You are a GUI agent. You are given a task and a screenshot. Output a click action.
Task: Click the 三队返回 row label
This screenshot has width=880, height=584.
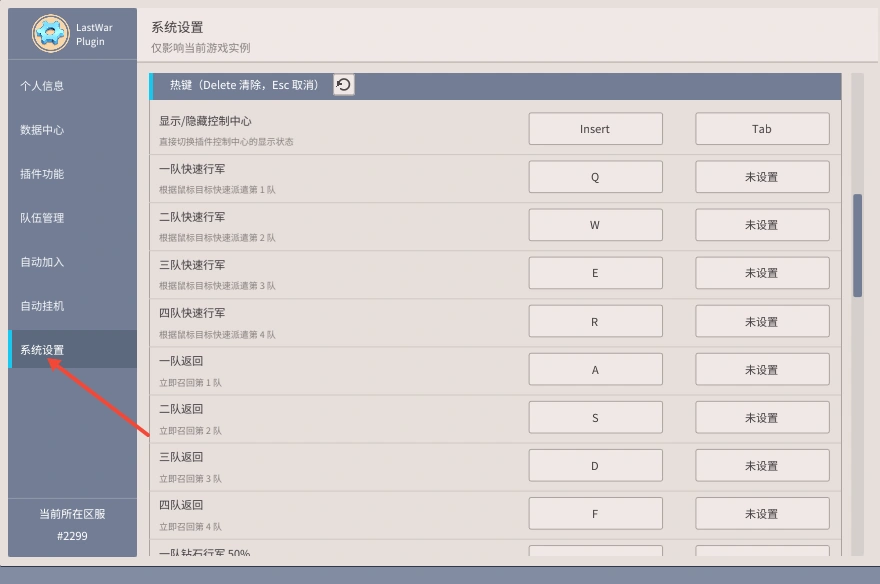[x=181, y=457]
